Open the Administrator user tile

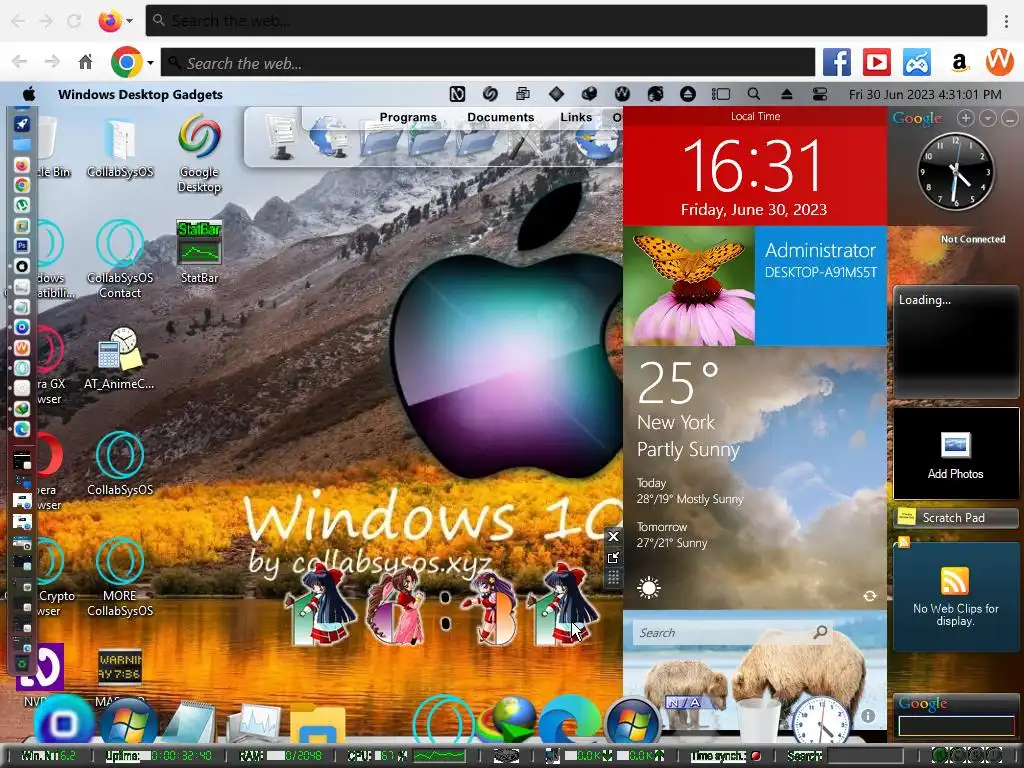(821, 285)
